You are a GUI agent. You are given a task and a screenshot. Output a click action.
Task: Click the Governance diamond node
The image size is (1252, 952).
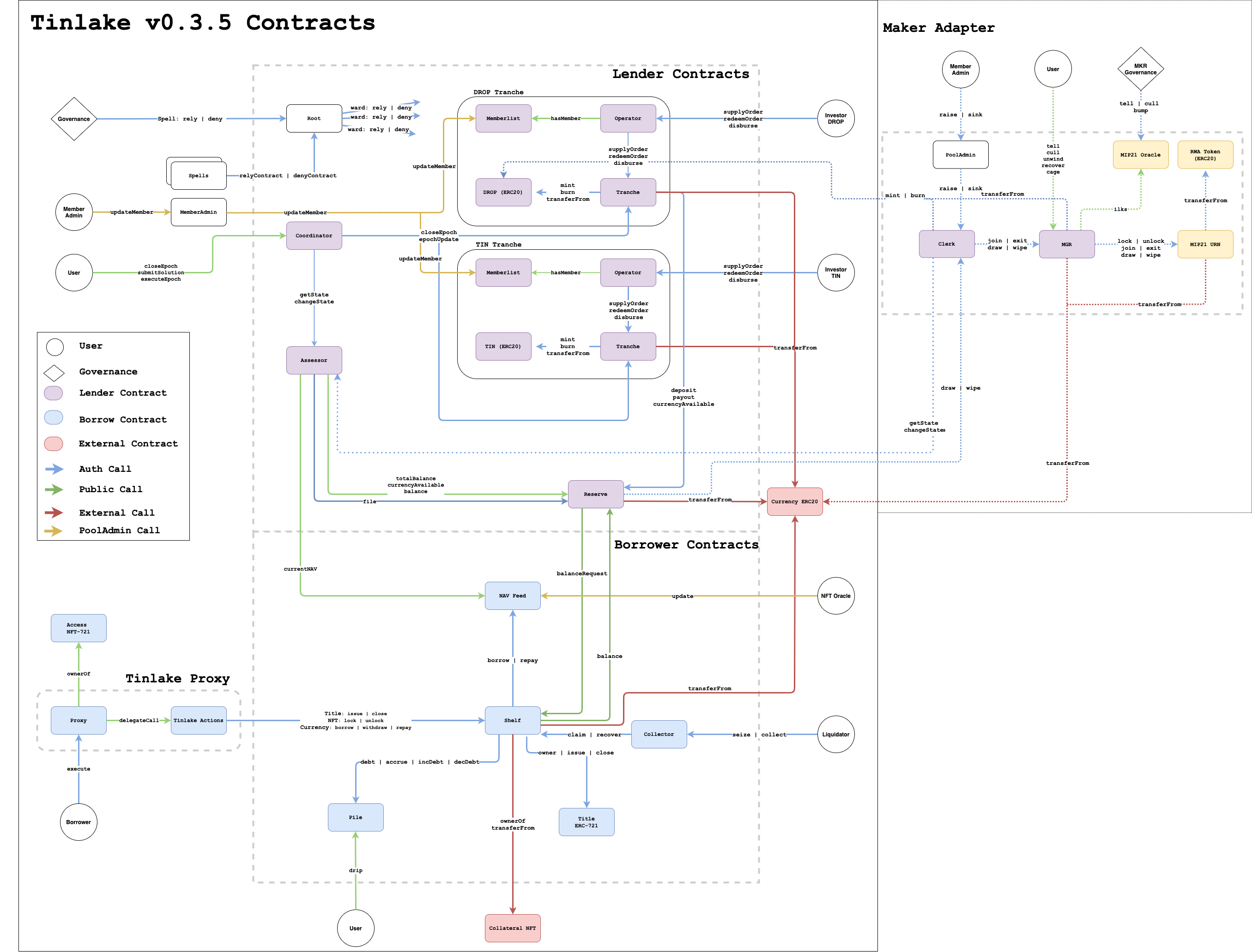[74, 119]
